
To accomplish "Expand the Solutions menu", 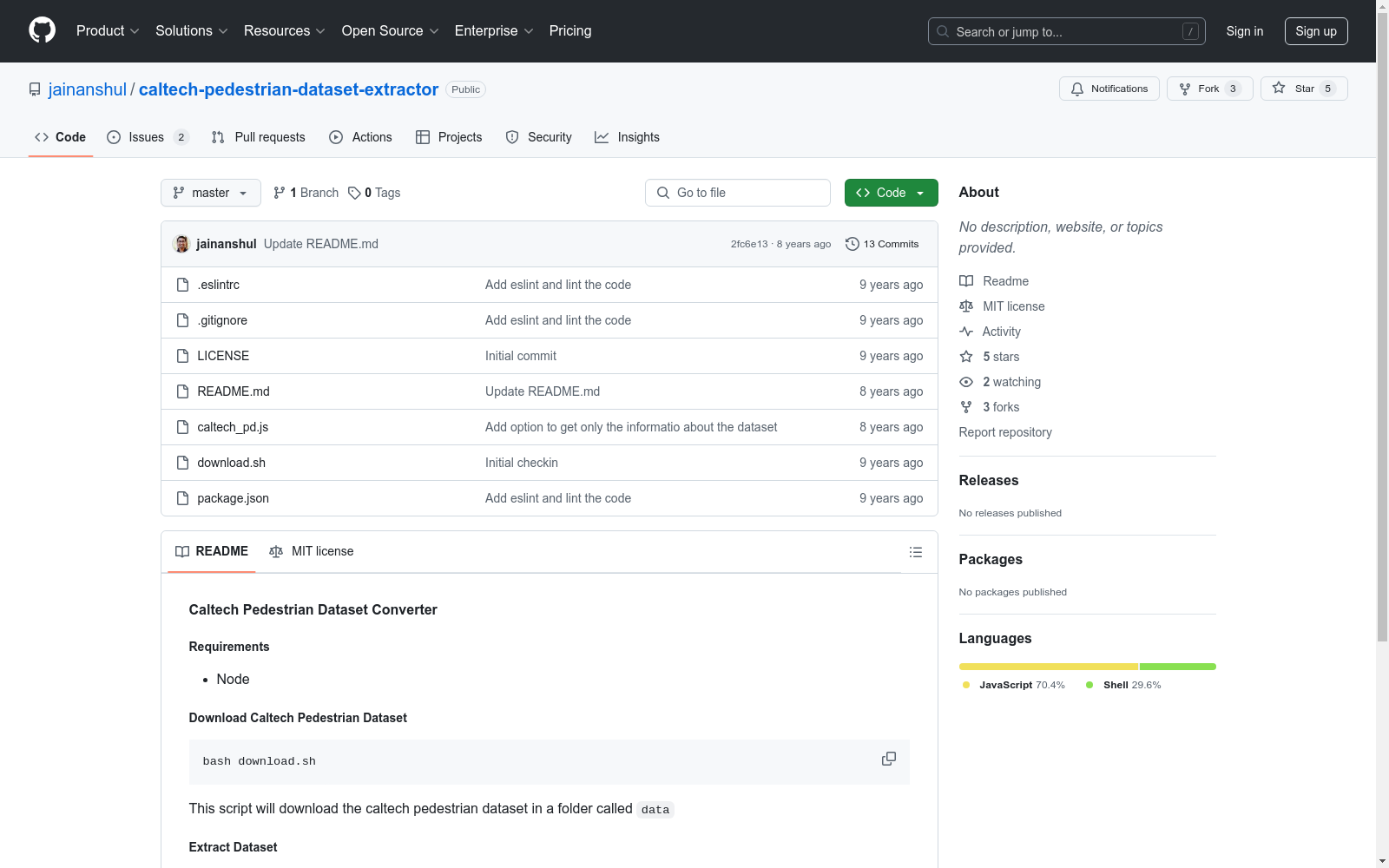I will (x=192, y=30).
